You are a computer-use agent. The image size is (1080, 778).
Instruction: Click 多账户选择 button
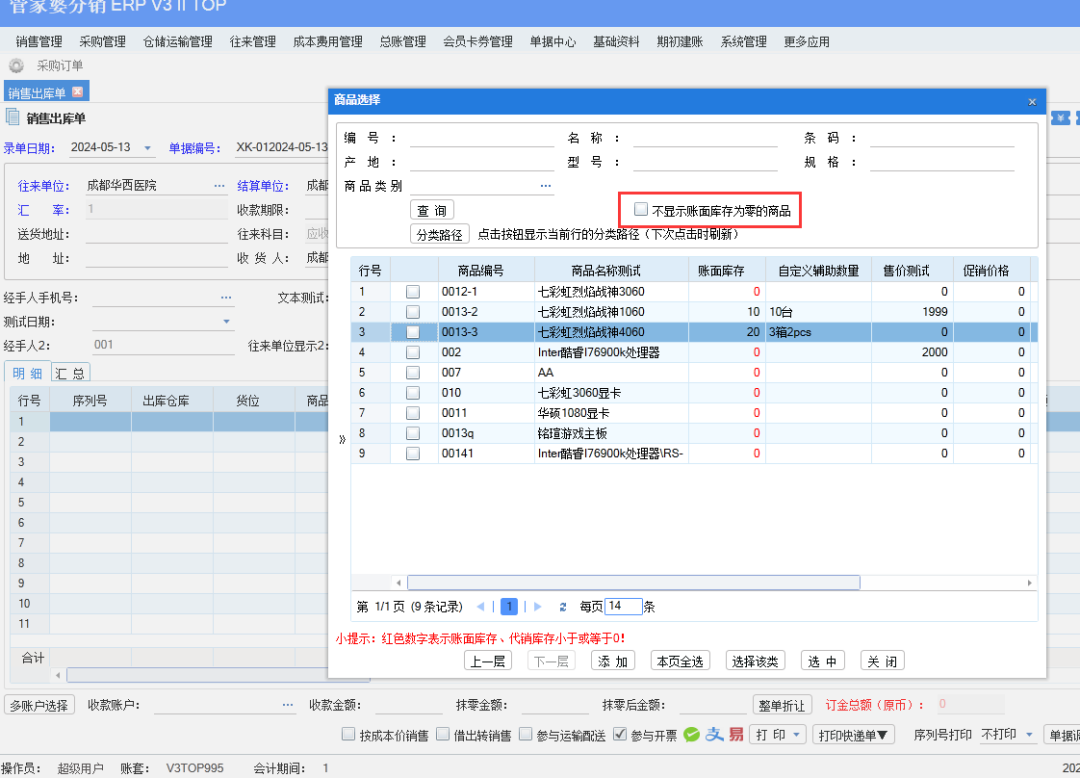point(39,705)
